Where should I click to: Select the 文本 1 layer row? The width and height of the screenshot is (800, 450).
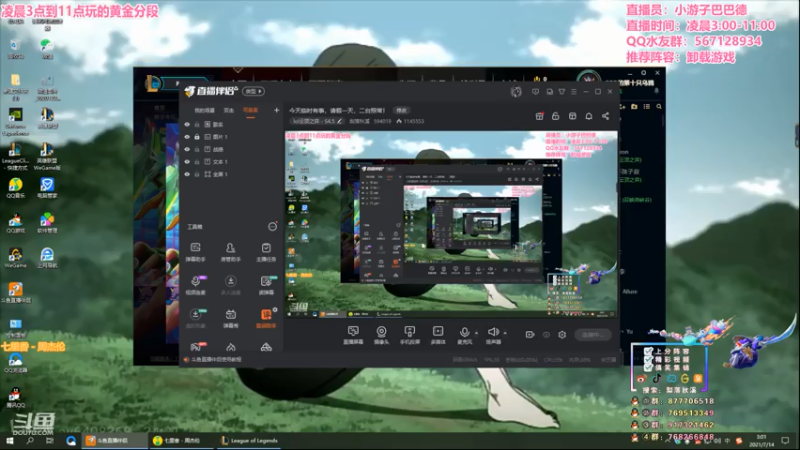(232, 162)
